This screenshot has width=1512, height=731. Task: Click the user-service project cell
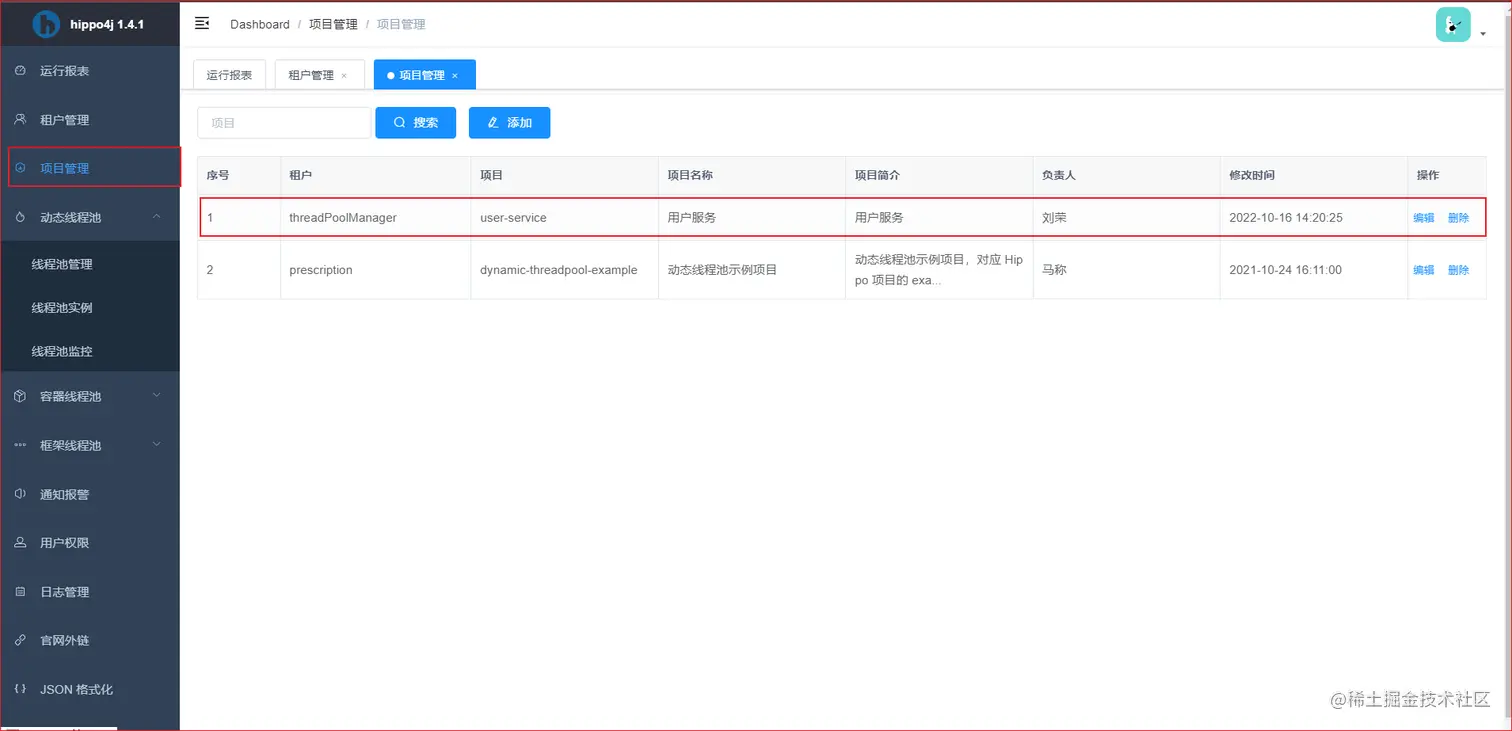(x=564, y=217)
